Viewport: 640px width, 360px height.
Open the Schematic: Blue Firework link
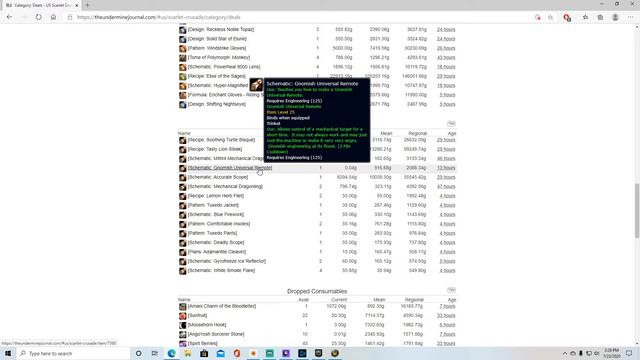pyautogui.click(x=216, y=214)
